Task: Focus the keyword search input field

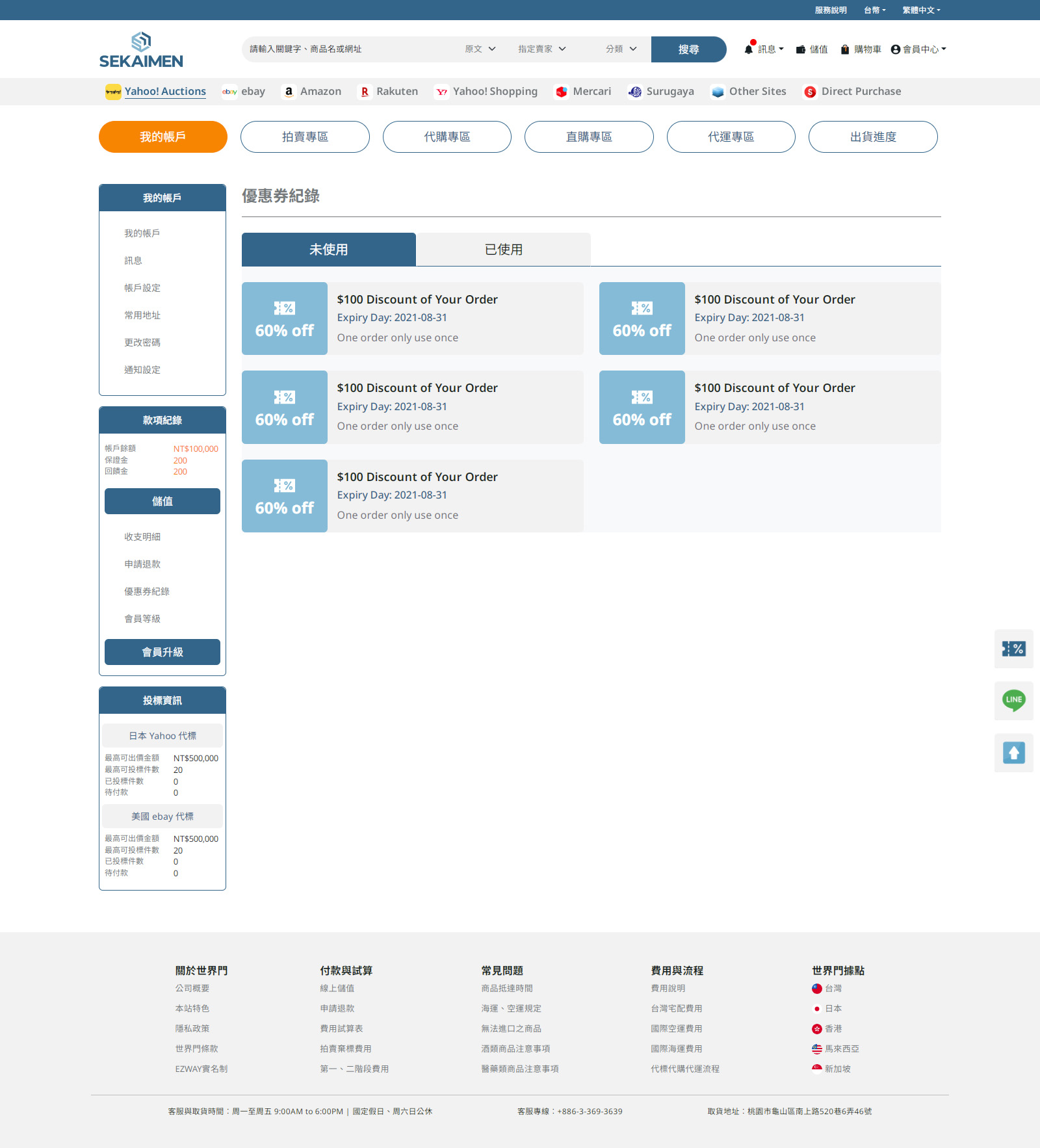Action: click(351, 49)
